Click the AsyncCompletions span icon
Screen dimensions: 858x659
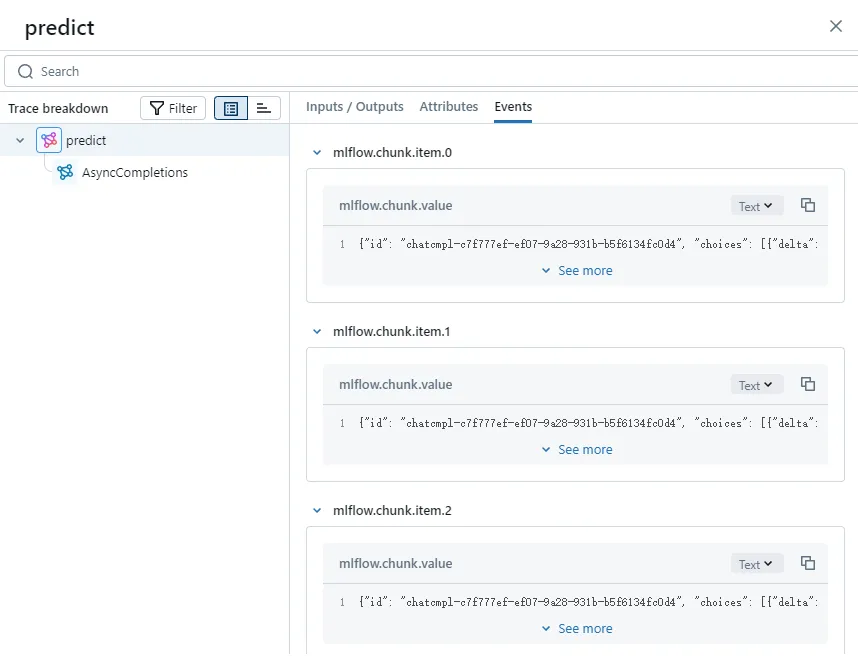click(65, 172)
